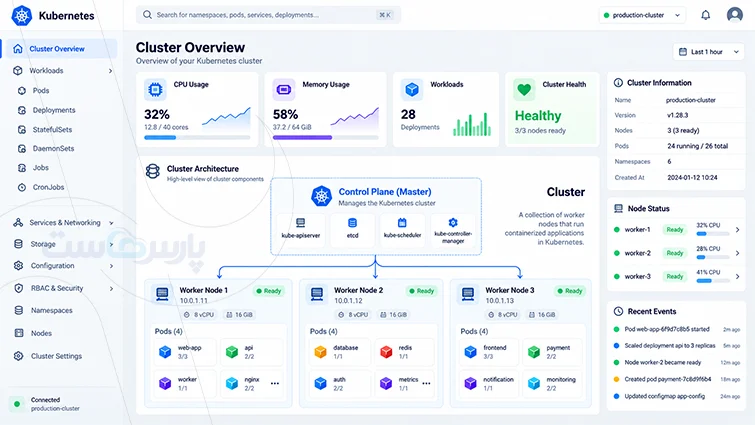The width and height of the screenshot is (755, 425).
Task: Click the Memory Usage progress bar
Action: pos(325,138)
